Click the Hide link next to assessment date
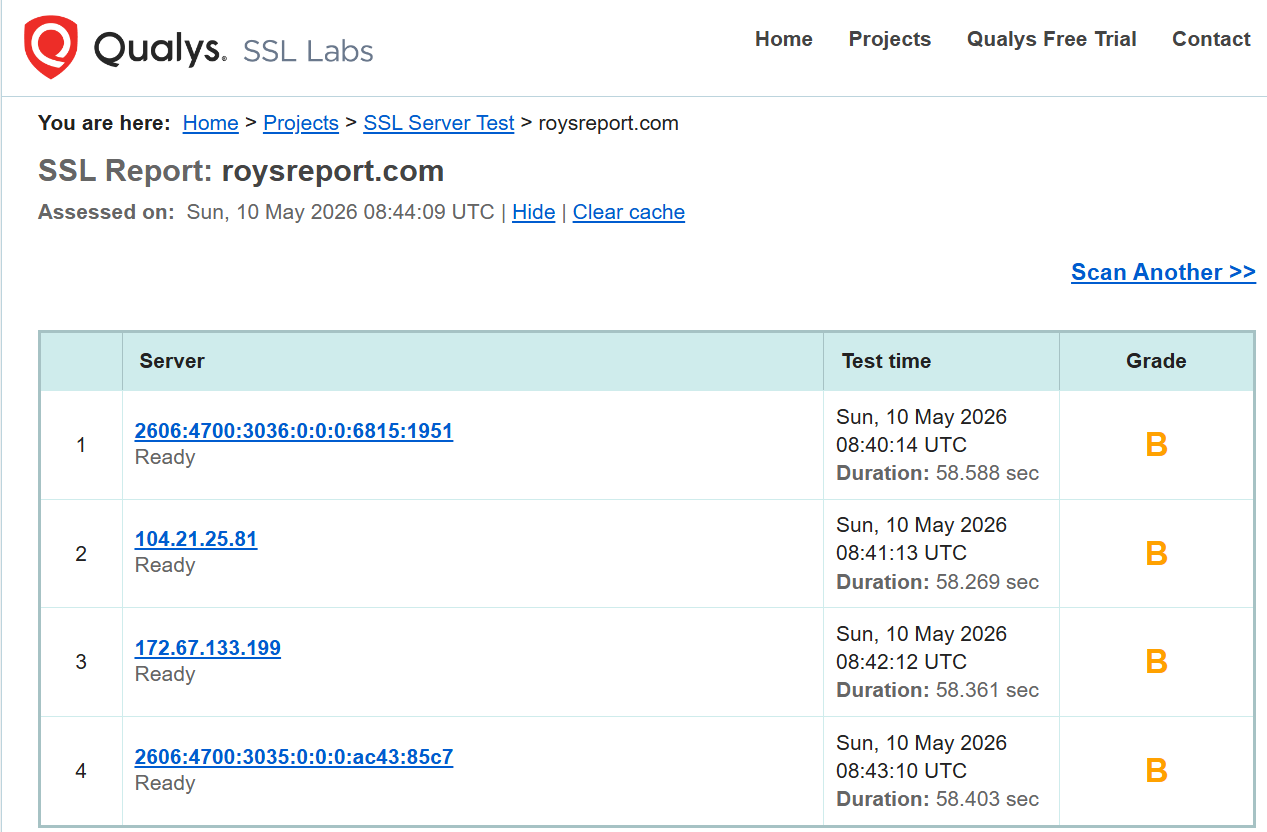1267x832 pixels. pyautogui.click(x=533, y=212)
